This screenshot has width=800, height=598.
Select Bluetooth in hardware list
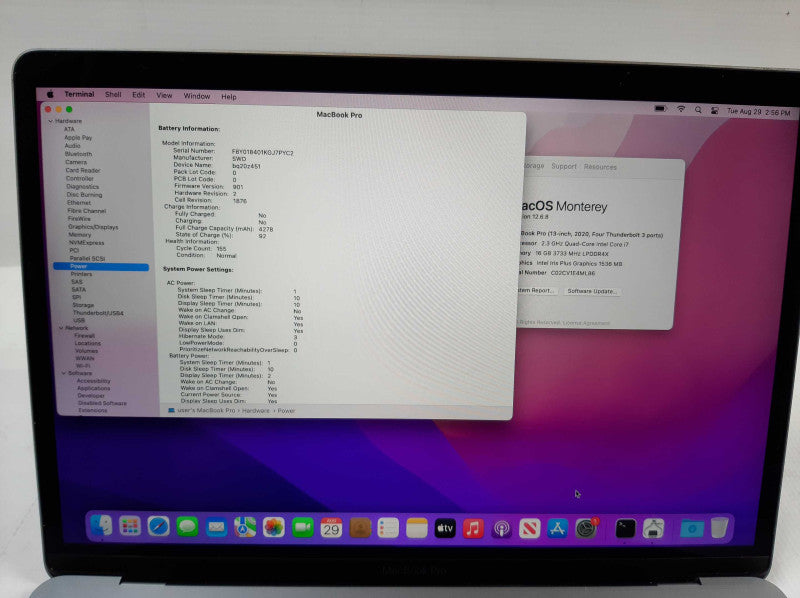(x=78, y=154)
